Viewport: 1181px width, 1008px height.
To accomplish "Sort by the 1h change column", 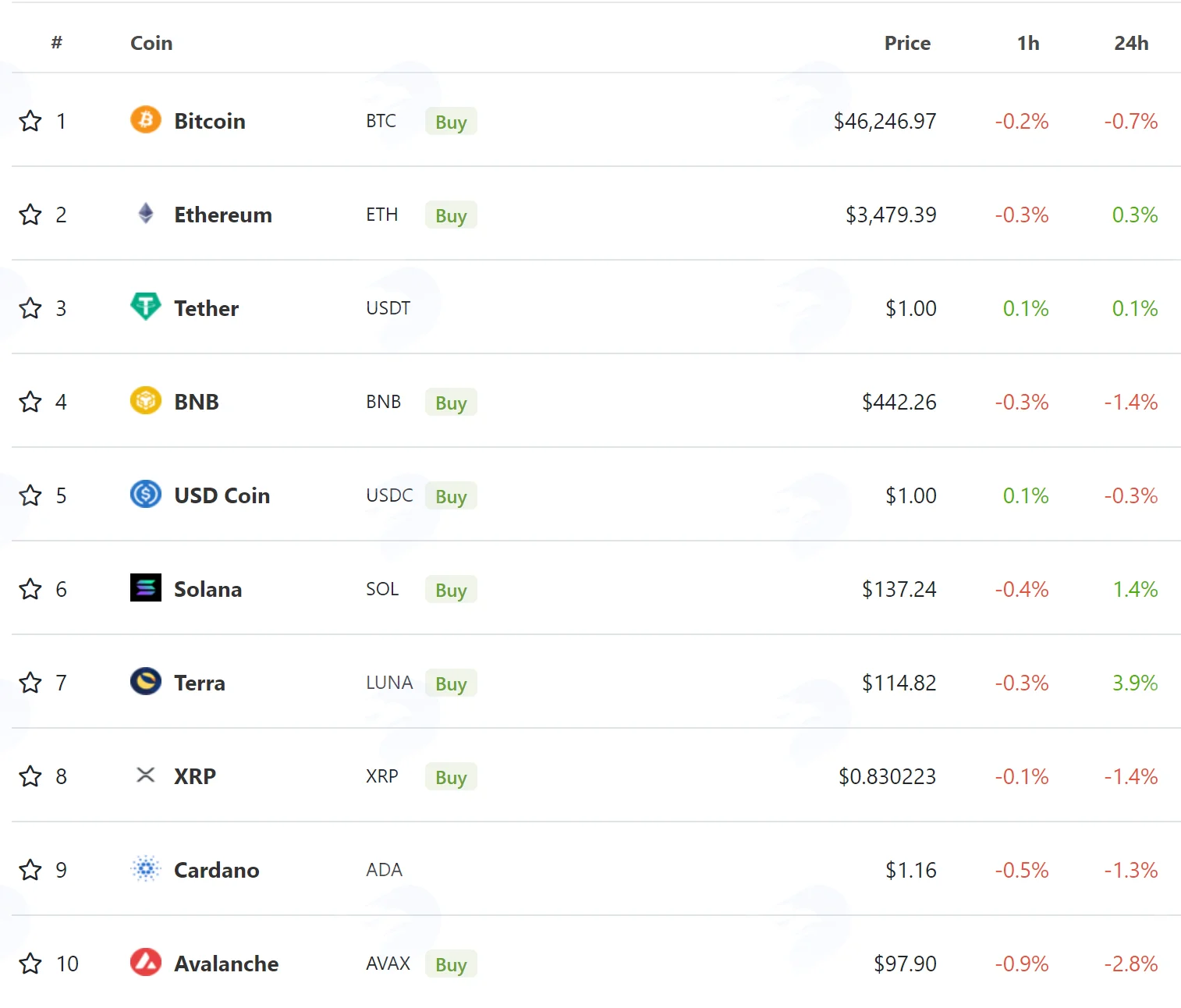I will pos(1028,43).
